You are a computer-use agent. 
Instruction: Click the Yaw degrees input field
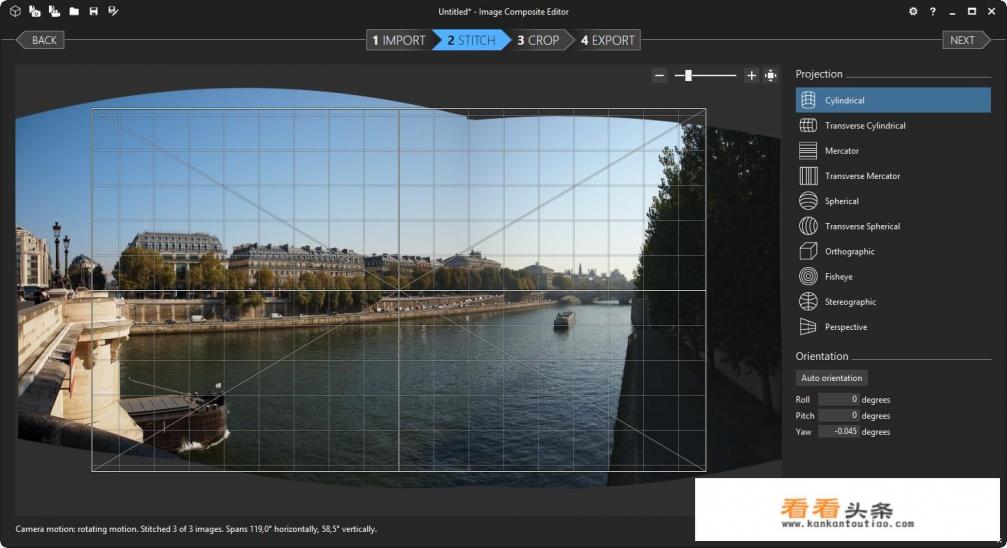click(x=839, y=432)
